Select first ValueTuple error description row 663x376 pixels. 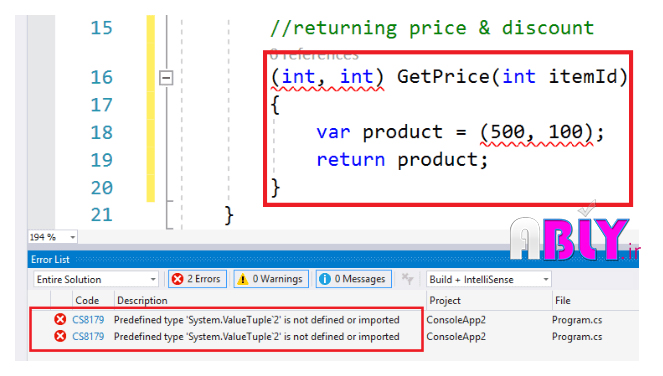click(x=256, y=320)
